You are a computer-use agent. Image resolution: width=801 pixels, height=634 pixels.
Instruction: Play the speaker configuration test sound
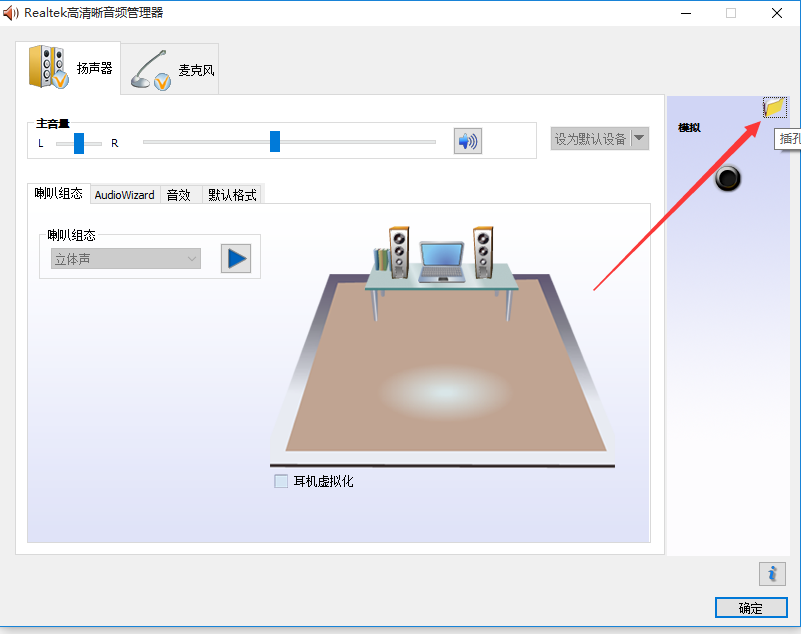tap(236, 259)
